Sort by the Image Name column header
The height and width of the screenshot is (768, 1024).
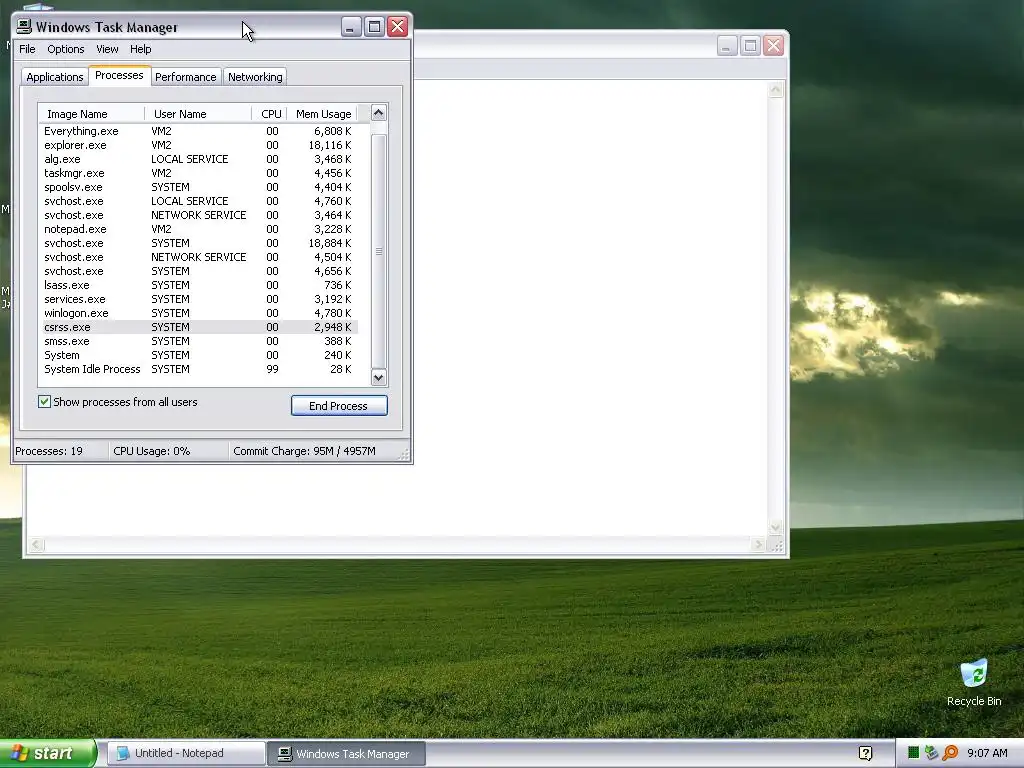[91, 114]
